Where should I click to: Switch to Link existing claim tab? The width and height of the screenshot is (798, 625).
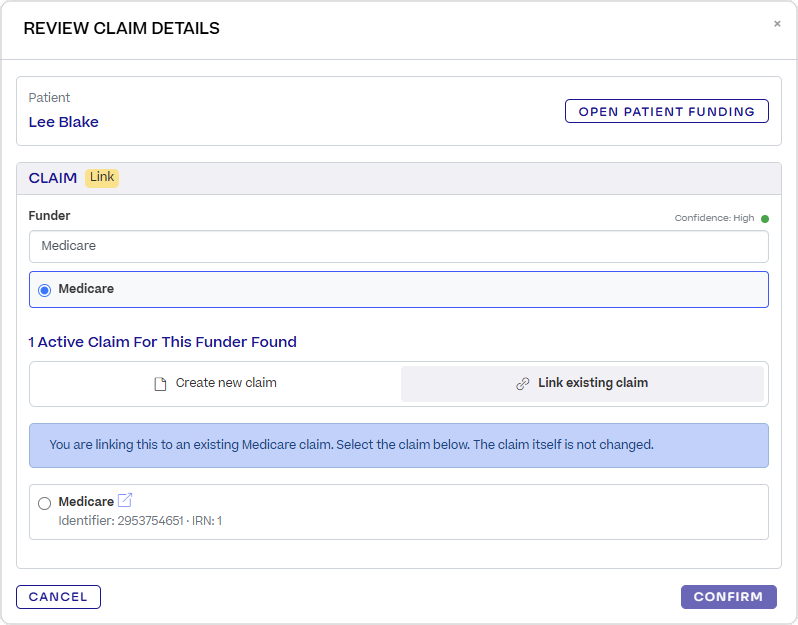pos(582,383)
